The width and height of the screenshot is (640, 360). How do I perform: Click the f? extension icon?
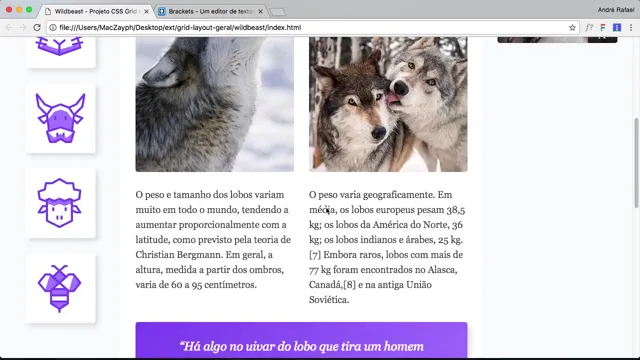coord(589,27)
